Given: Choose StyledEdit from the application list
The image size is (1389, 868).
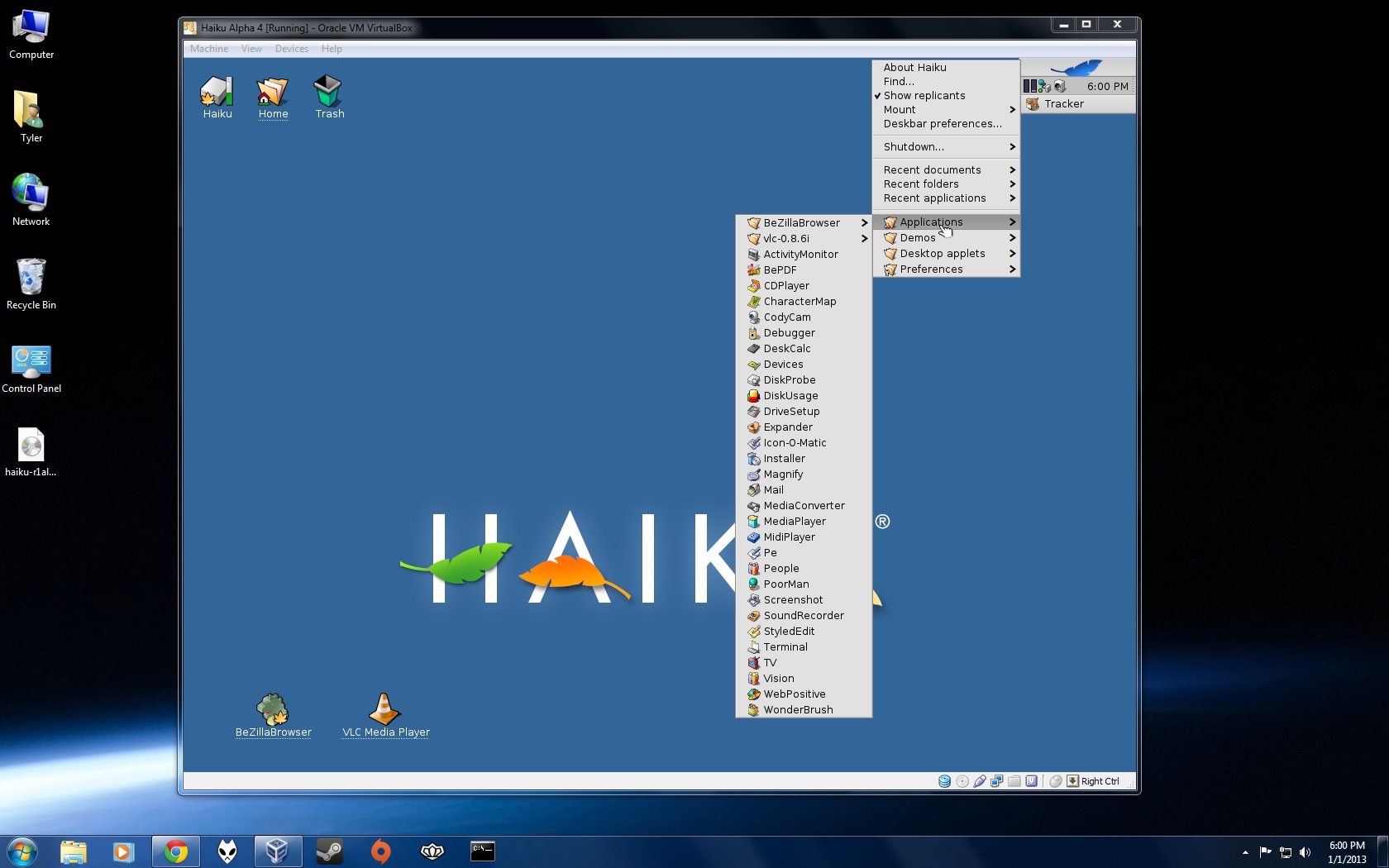Looking at the screenshot, I should (x=789, y=632).
